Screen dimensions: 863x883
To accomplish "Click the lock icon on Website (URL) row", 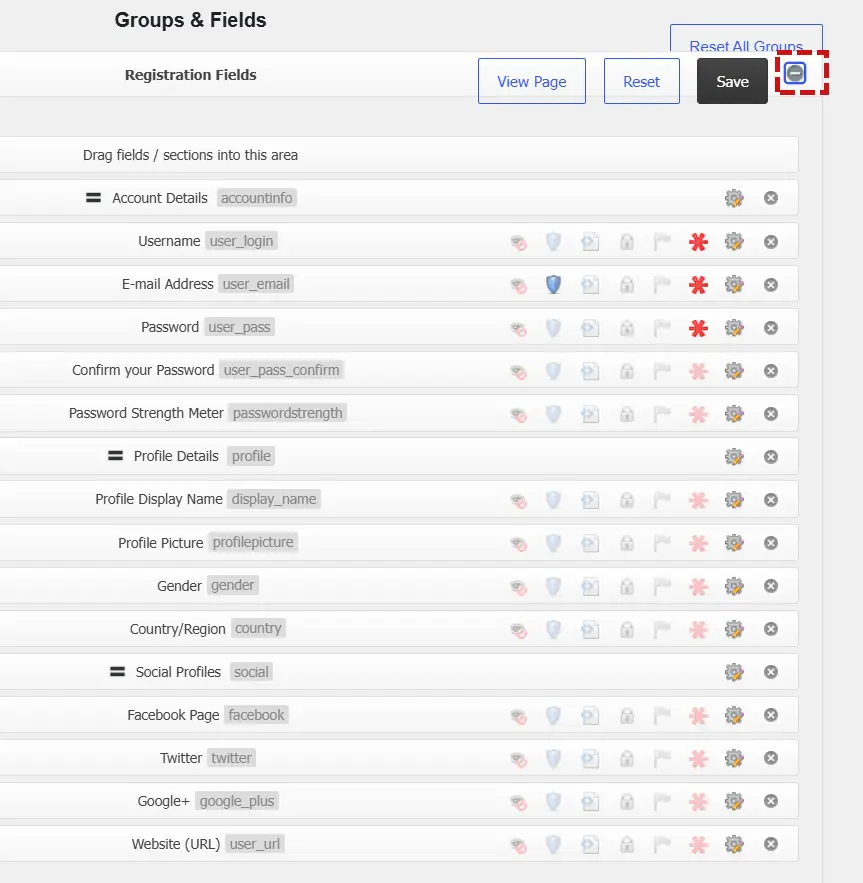I will pyautogui.click(x=626, y=844).
